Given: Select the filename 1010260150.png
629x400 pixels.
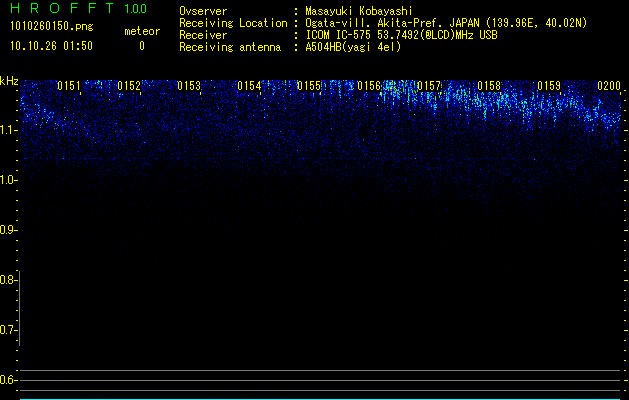Looking at the screenshot, I should coord(52,26).
